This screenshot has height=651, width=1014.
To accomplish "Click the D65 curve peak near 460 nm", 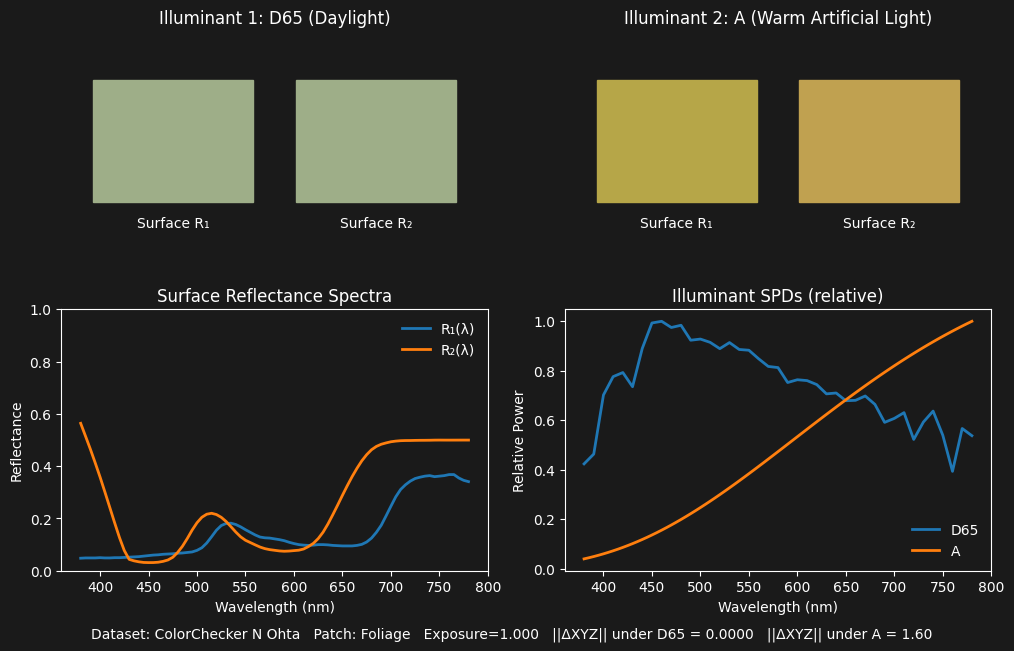I will (x=661, y=321).
